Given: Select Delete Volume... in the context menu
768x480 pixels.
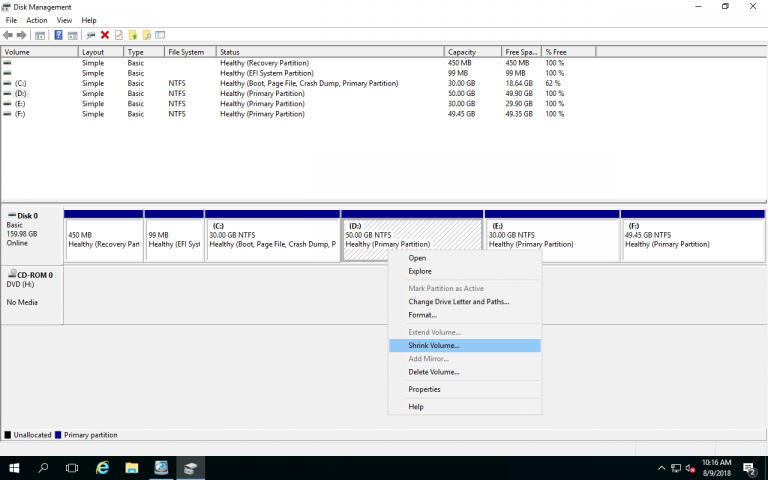Looking at the screenshot, I should (x=465, y=372).
